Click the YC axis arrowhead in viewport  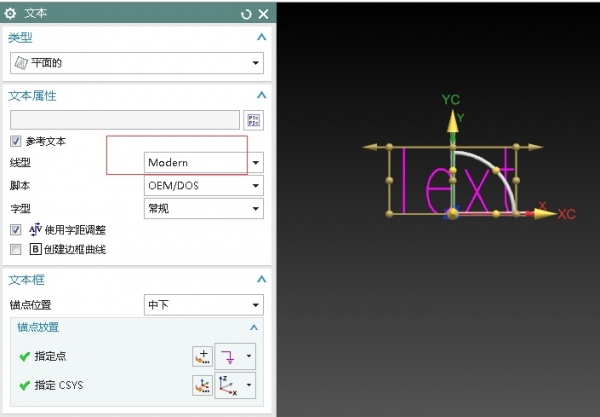click(x=453, y=121)
